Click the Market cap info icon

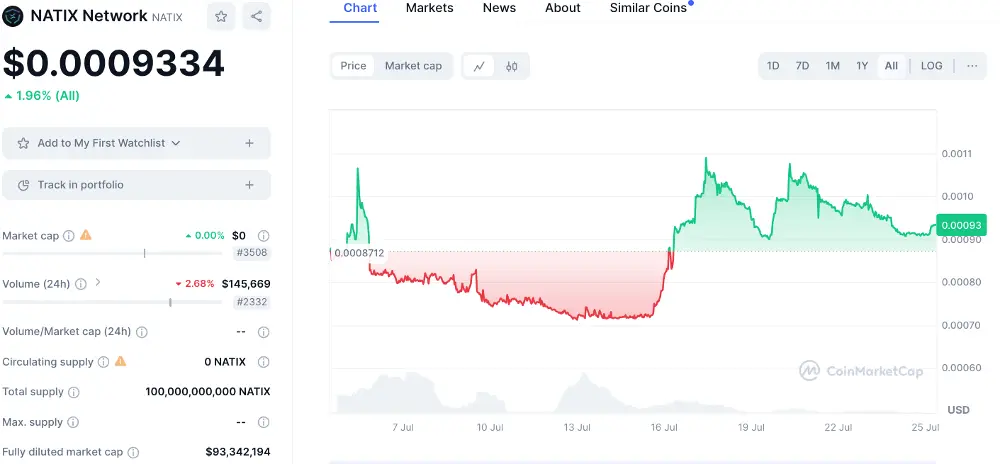click(x=69, y=236)
